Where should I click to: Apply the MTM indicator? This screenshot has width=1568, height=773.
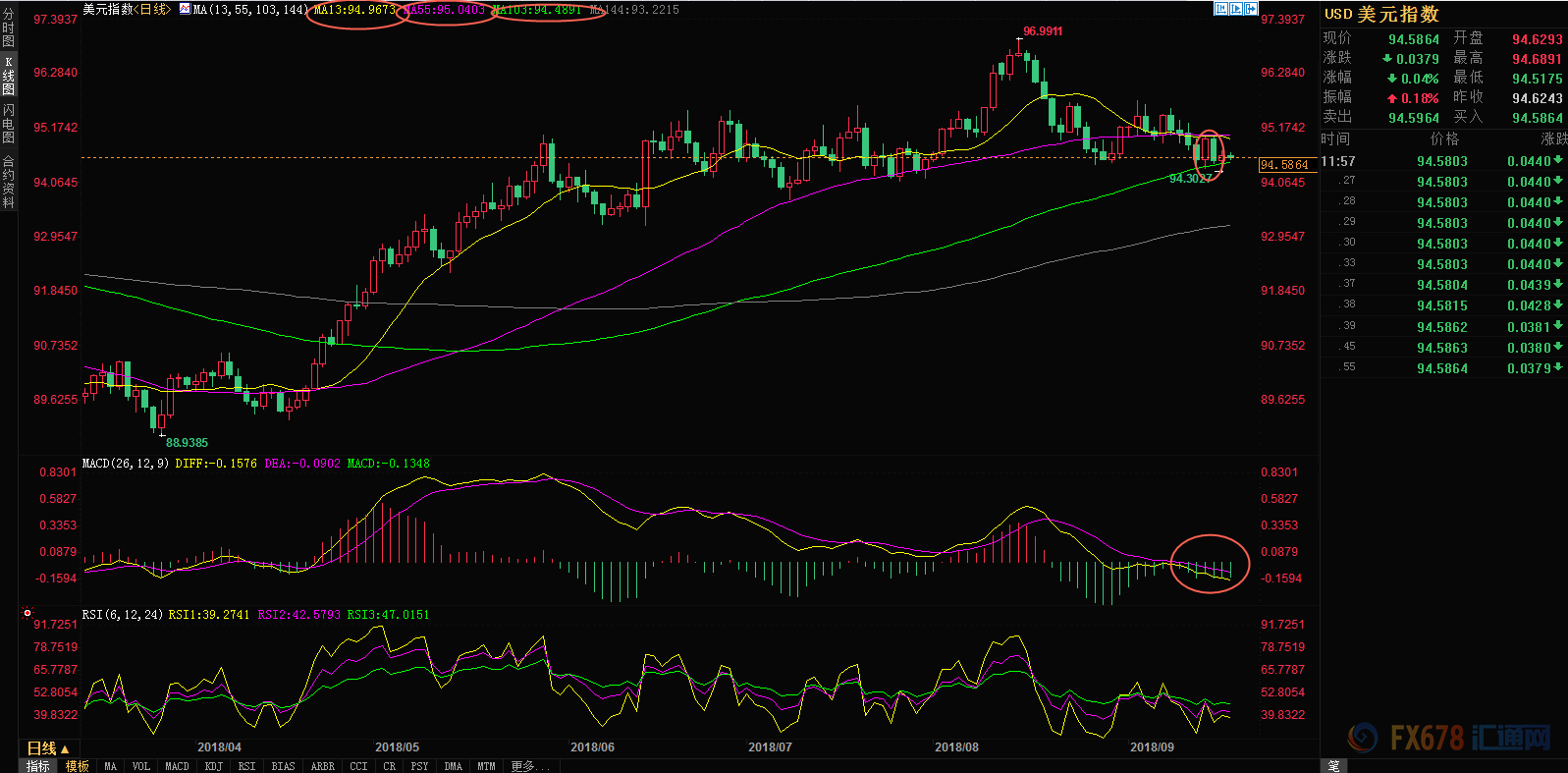(486, 766)
